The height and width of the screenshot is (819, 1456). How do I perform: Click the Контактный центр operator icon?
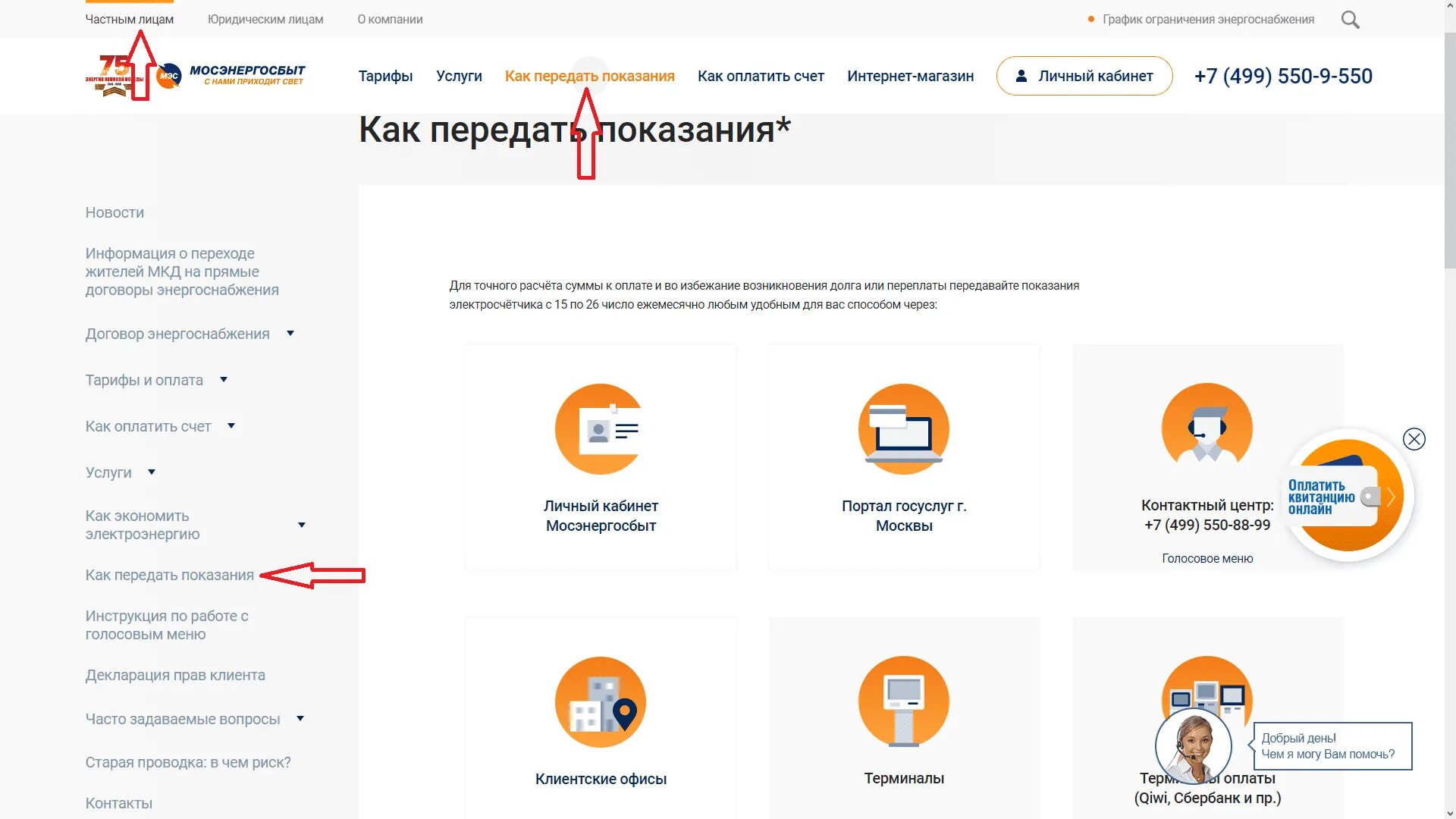pyautogui.click(x=1207, y=425)
